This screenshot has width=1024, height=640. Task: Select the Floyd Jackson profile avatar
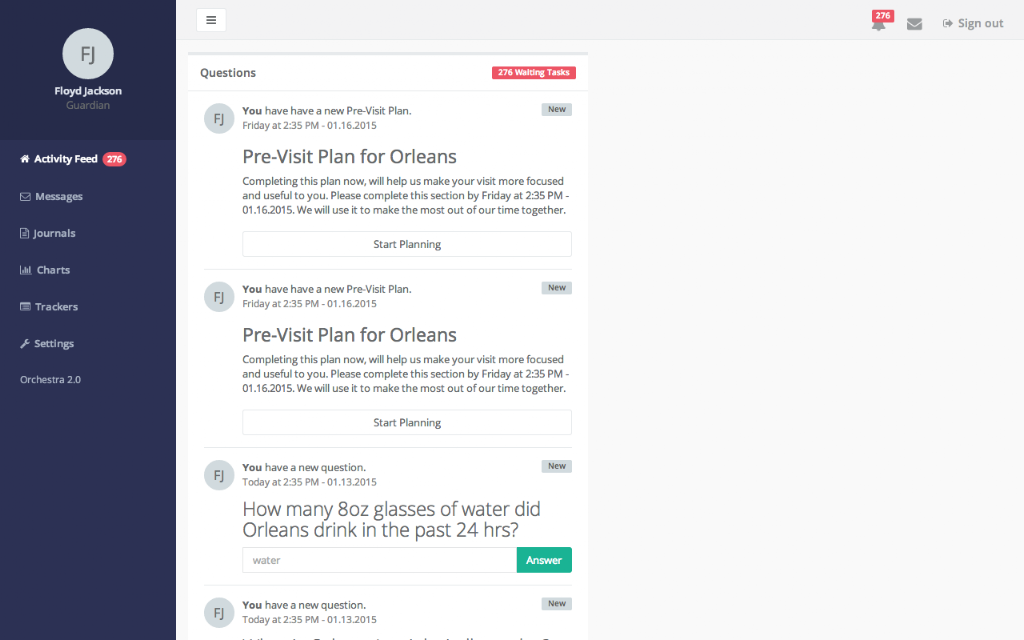click(x=88, y=54)
